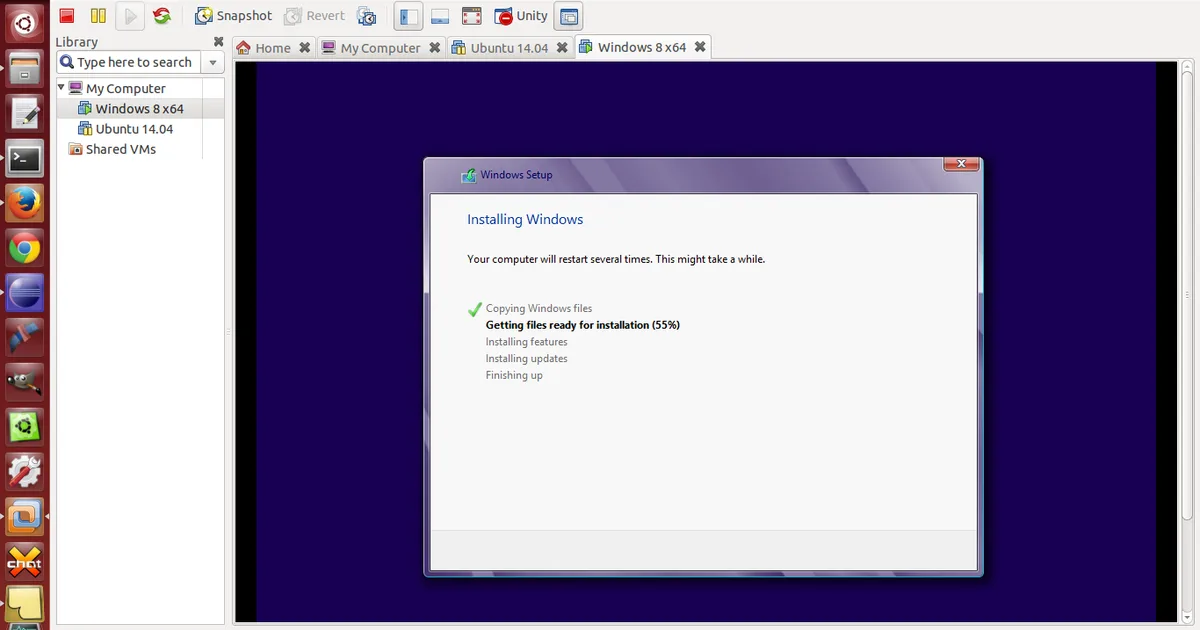Switch to Unity mode
1200x630 pixels.
click(x=521, y=16)
